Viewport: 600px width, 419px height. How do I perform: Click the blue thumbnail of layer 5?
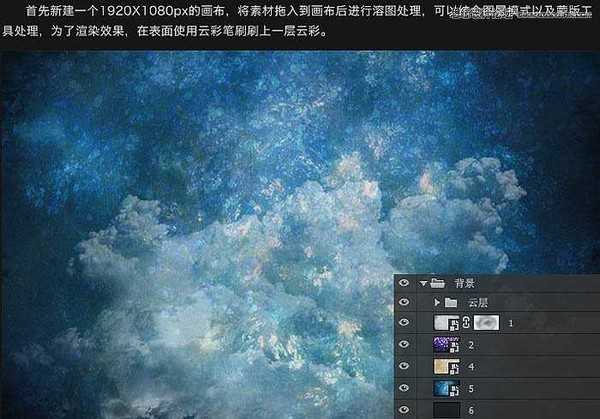[445, 389]
